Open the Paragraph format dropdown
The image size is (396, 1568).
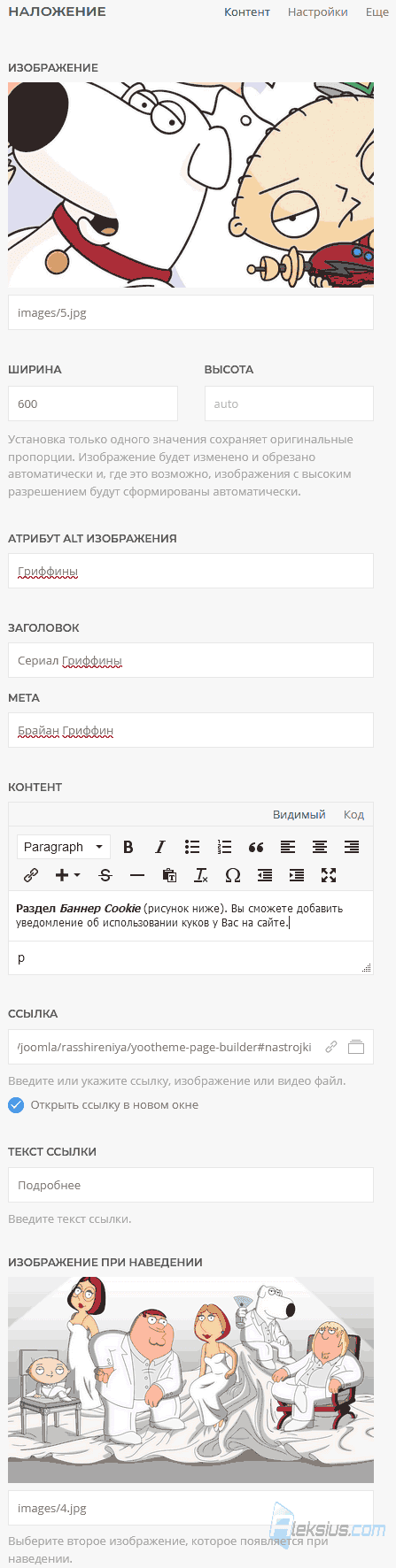(64, 847)
